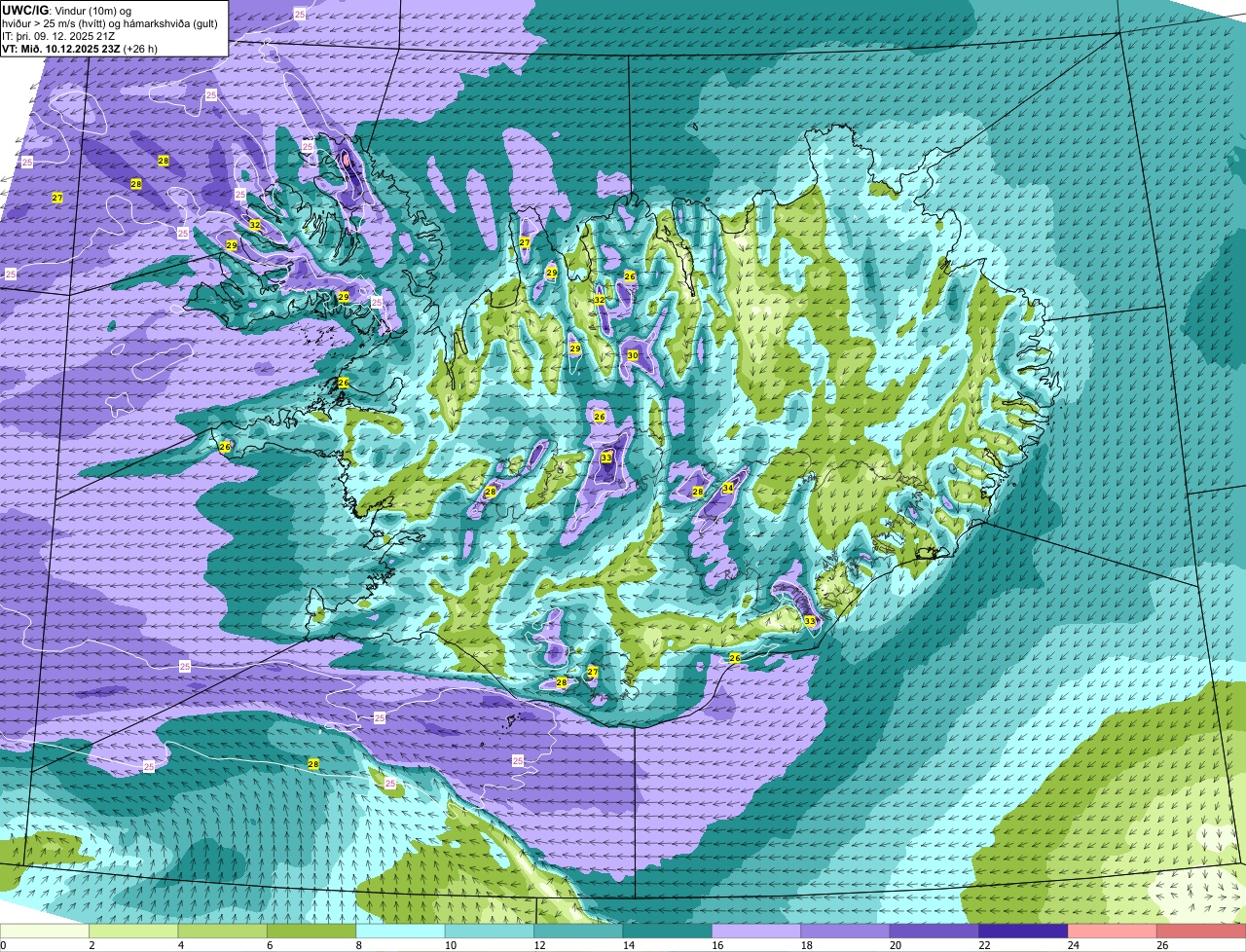Image resolution: width=1246 pixels, height=952 pixels.
Task: Click the "IT: þri. 09. 12. 2025 21Z" line
Action: 59,35
